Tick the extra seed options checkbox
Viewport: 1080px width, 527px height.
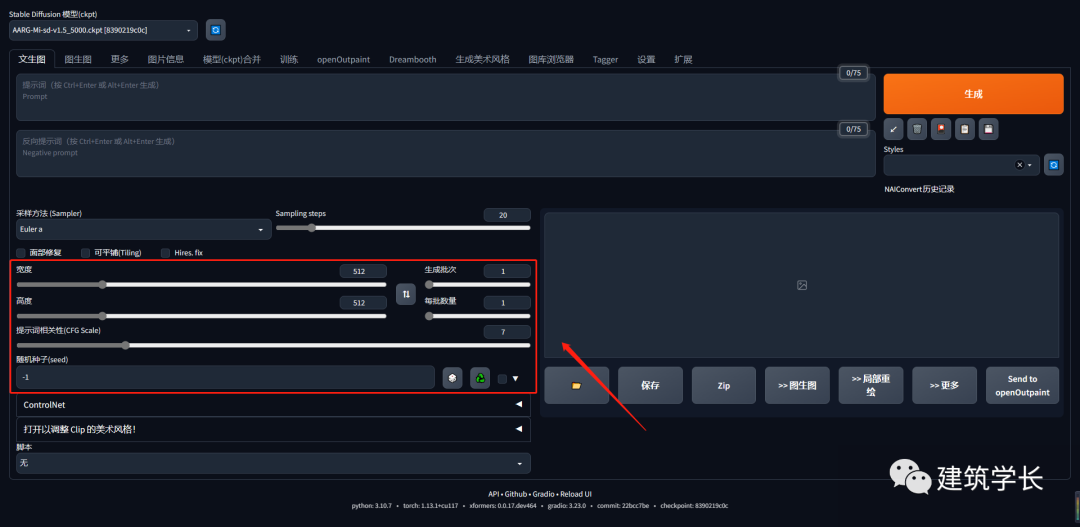pyautogui.click(x=502, y=378)
